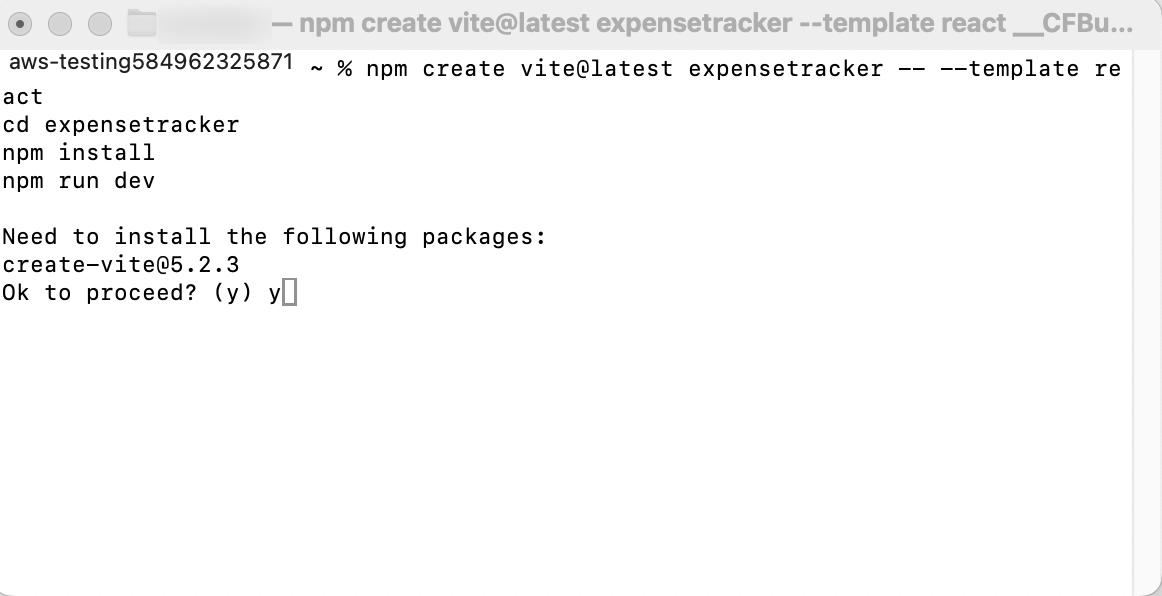Image resolution: width=1162 pixels, height=596 pixels.
Task: Click the 'cd expensetracker' line
Action: click(x=121, y=125)
